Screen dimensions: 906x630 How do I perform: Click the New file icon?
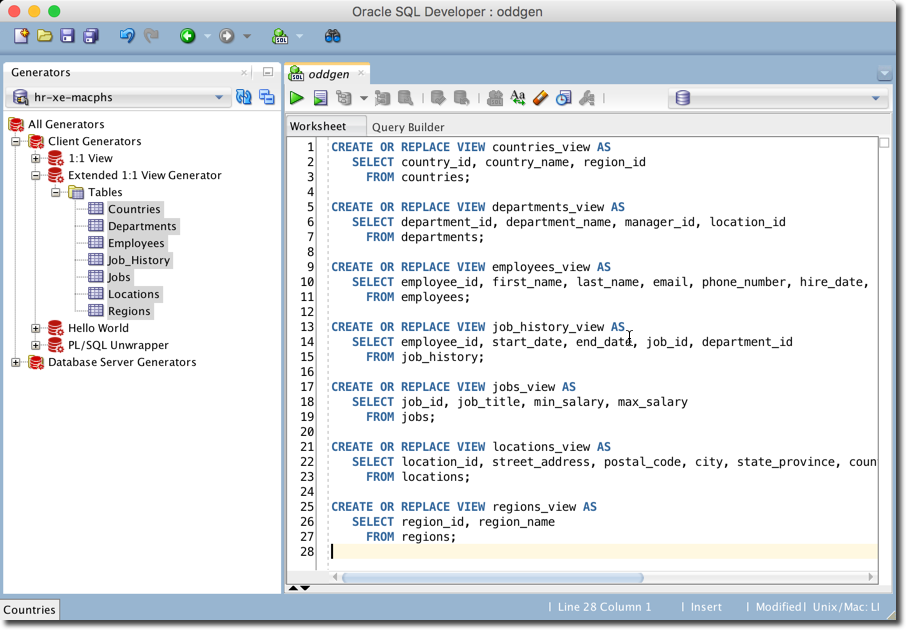tap(21, 36)
